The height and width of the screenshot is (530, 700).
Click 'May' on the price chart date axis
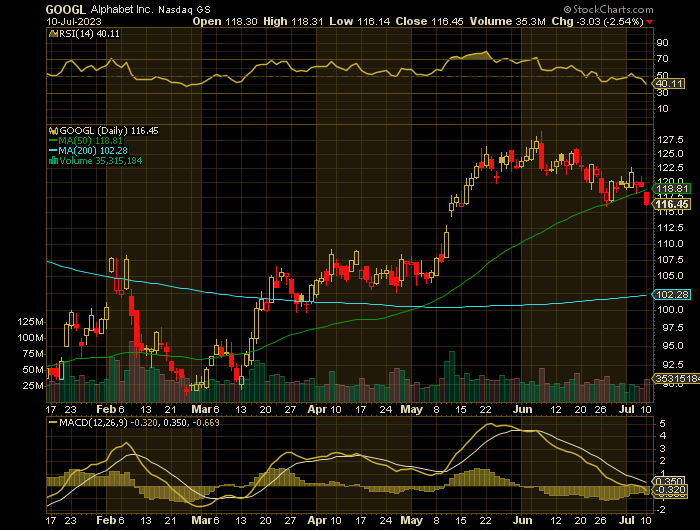point(411,409)
